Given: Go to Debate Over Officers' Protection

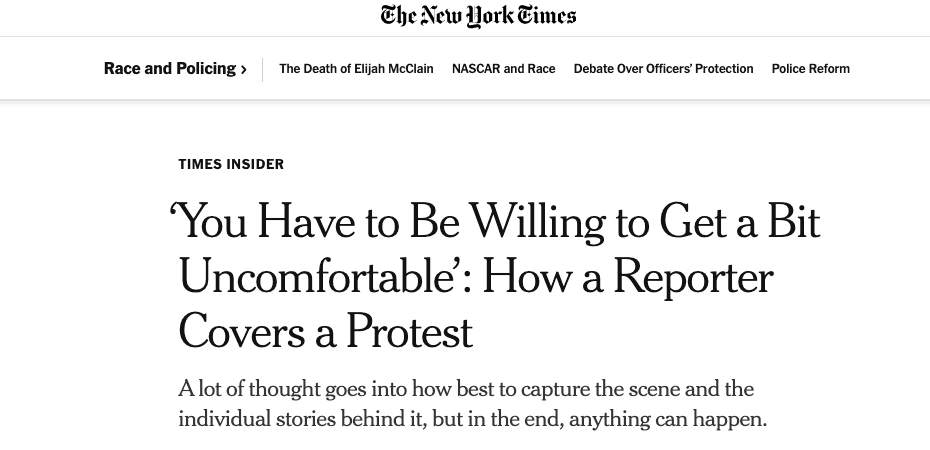Looking at the screenshot, I should pyautogui.click(x=663, y=69).
